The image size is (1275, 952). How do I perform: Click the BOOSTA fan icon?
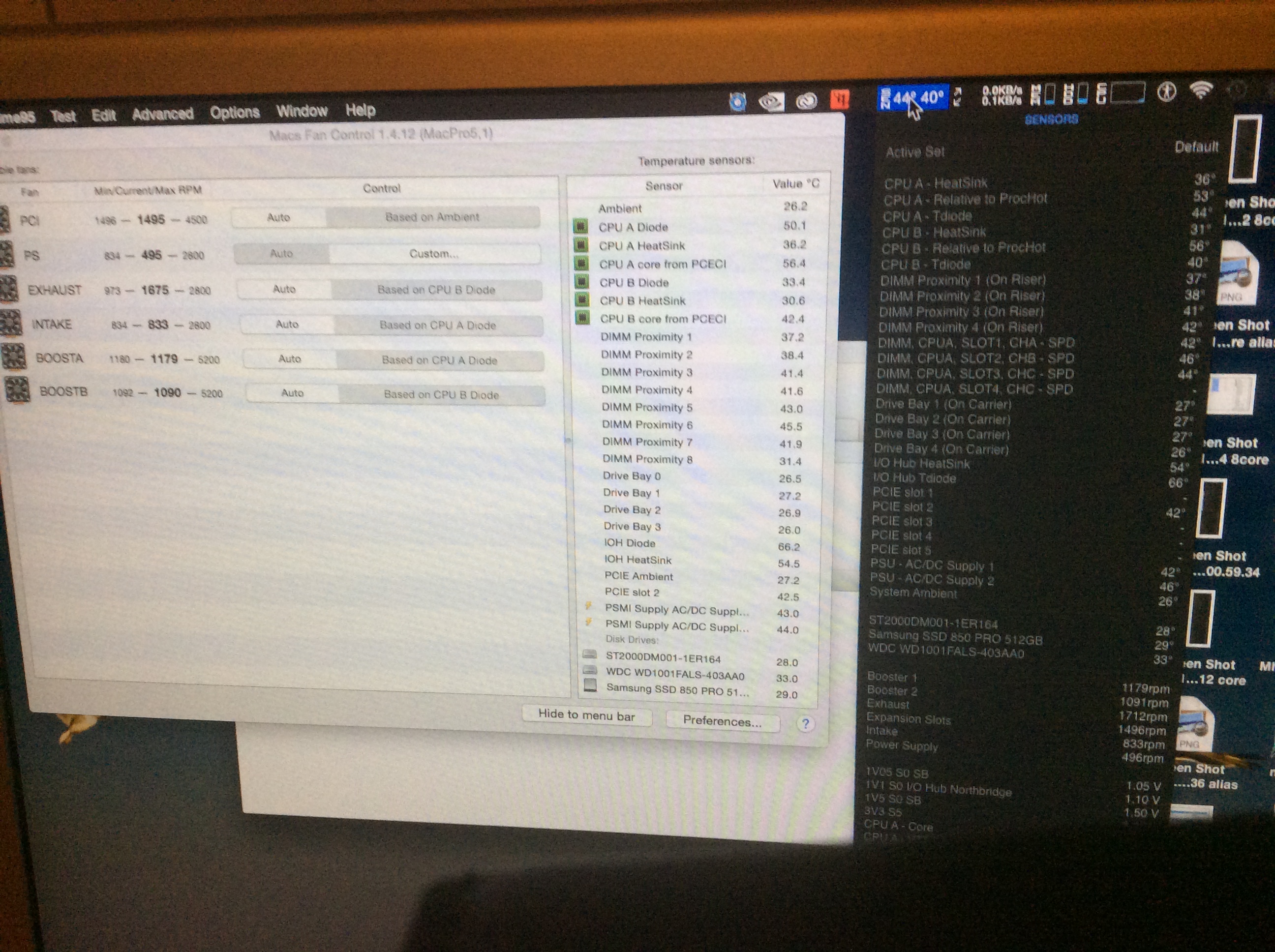pyautogui.click(x=14, y=357)
